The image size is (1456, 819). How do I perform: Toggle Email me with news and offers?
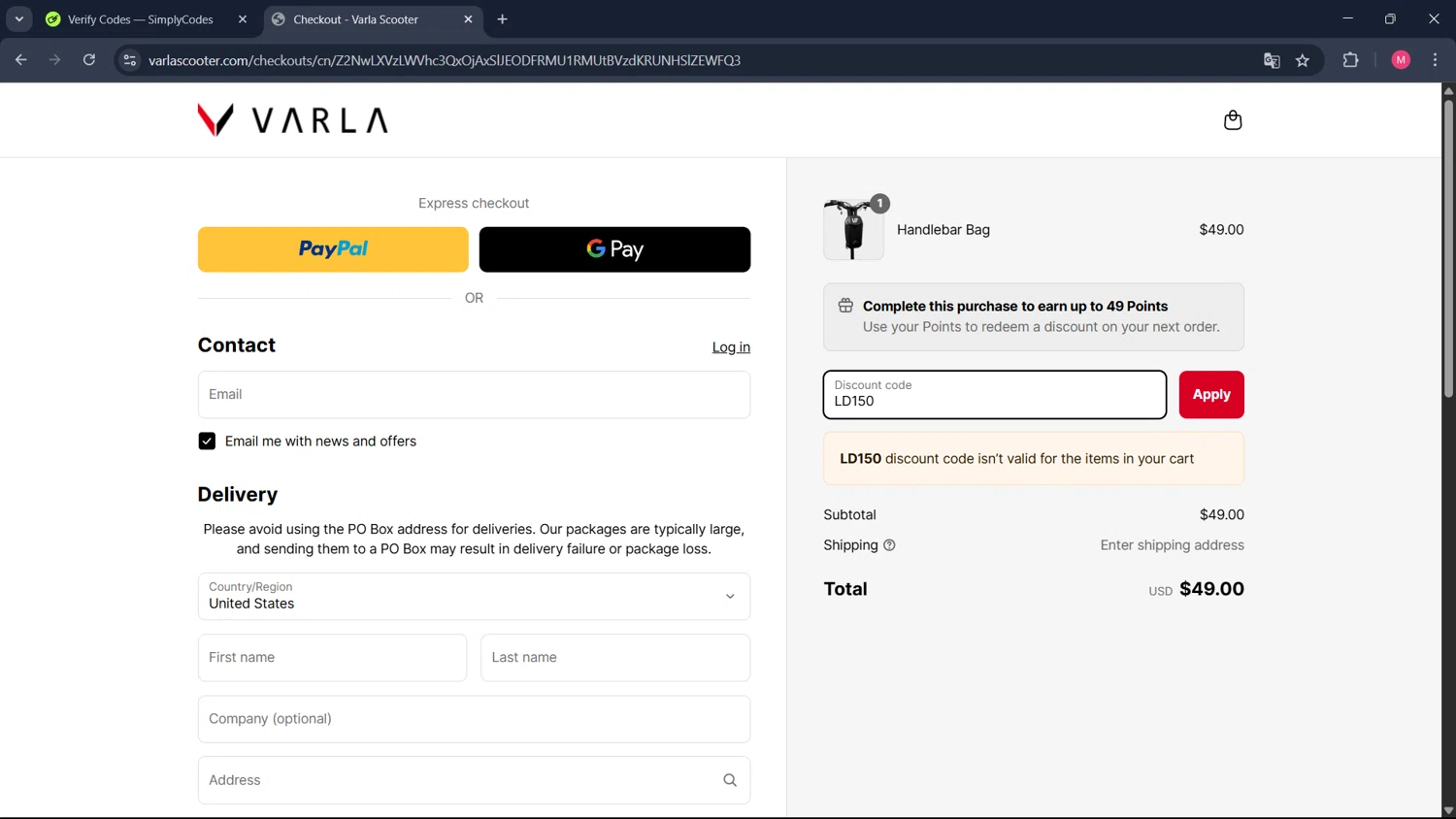tap(207, 442)
